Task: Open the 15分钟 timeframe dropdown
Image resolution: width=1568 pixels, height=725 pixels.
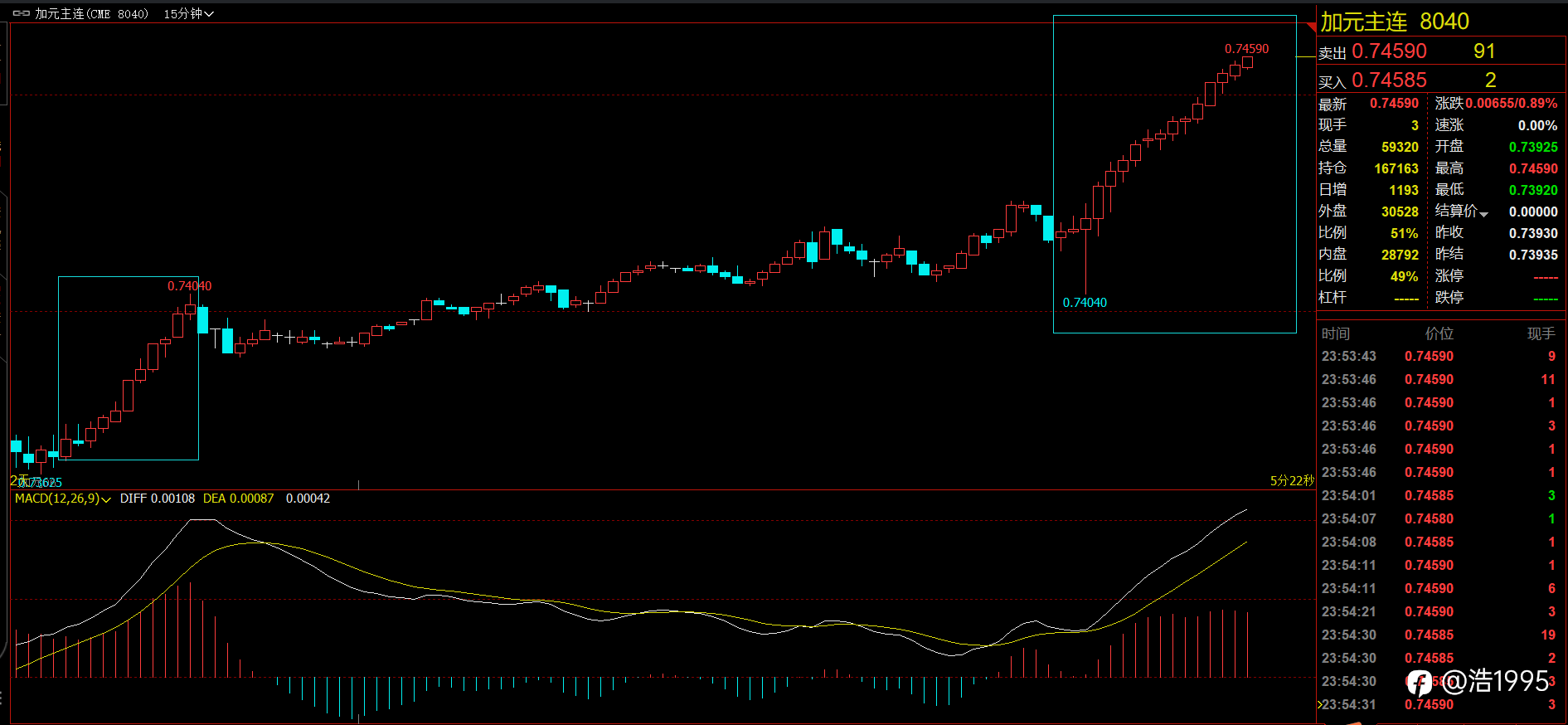Action: (x=188, y=13)
